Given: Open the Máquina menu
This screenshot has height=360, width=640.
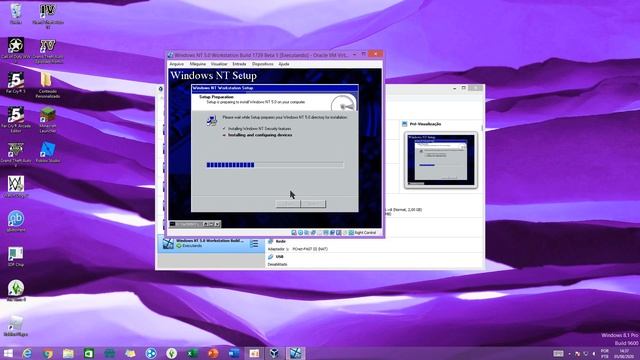Looking at the screenshot, I should [198, 64].
